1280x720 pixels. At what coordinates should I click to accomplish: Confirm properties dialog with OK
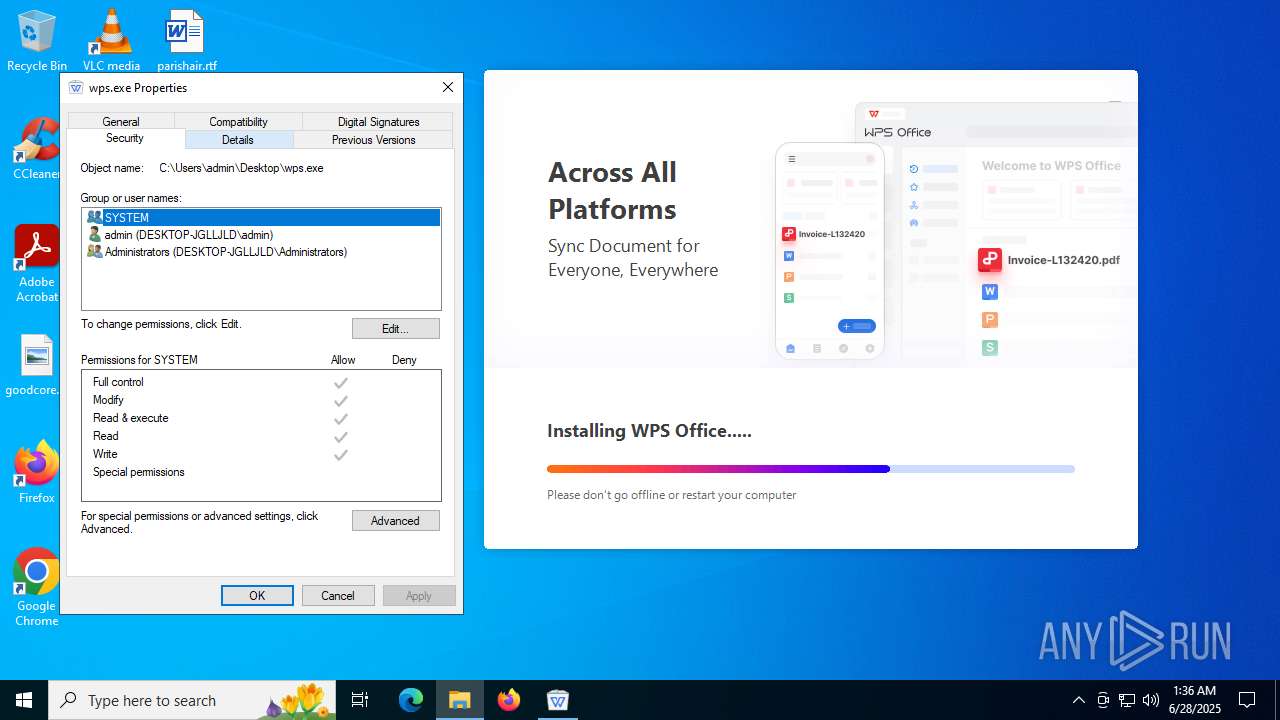tap(257, 595)
